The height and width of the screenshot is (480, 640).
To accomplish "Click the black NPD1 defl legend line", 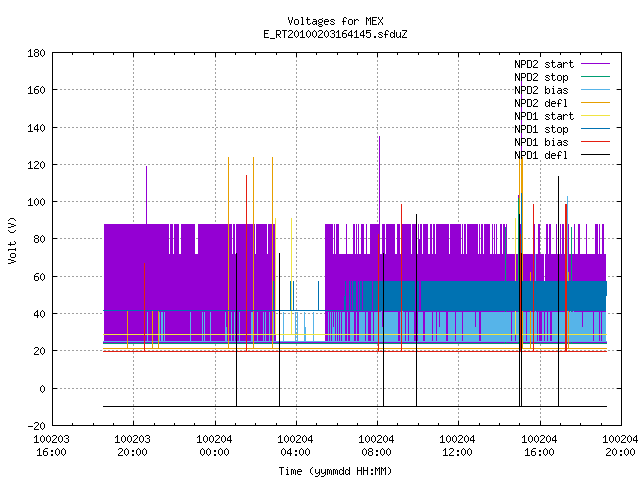I will coord(595,155).
